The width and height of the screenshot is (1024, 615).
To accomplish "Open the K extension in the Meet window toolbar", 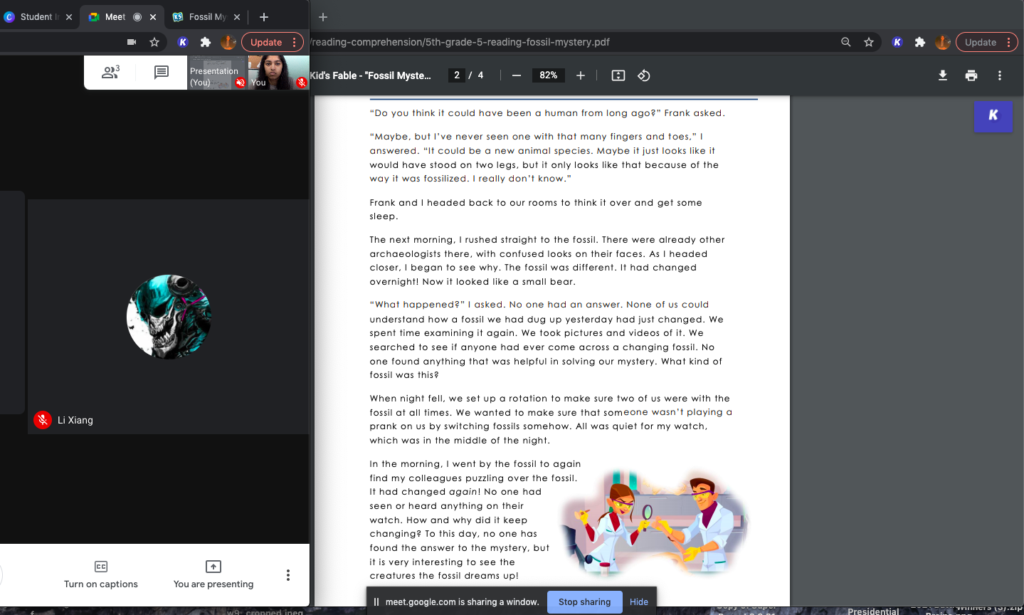I will point(183,42).
